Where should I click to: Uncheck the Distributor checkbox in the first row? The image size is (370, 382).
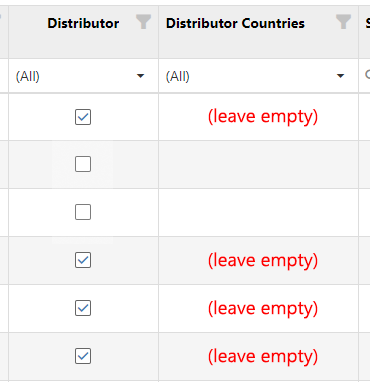[x=83, y=117]
